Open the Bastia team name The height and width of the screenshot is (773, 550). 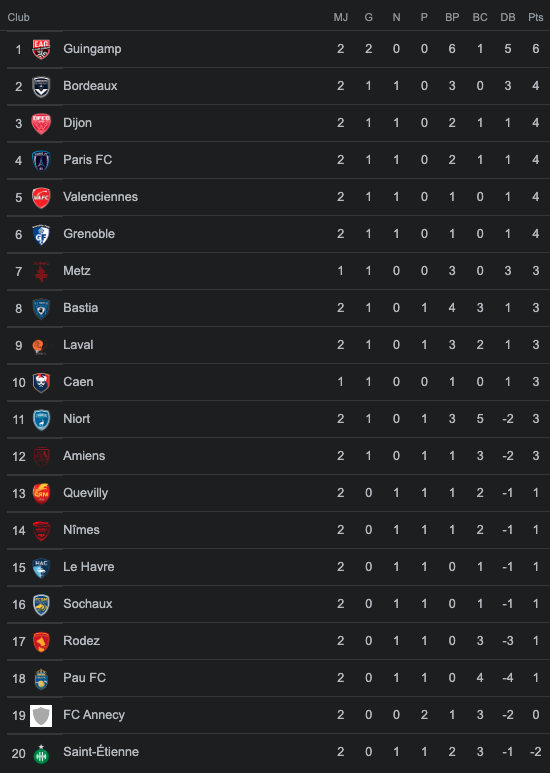click(81, 308)
